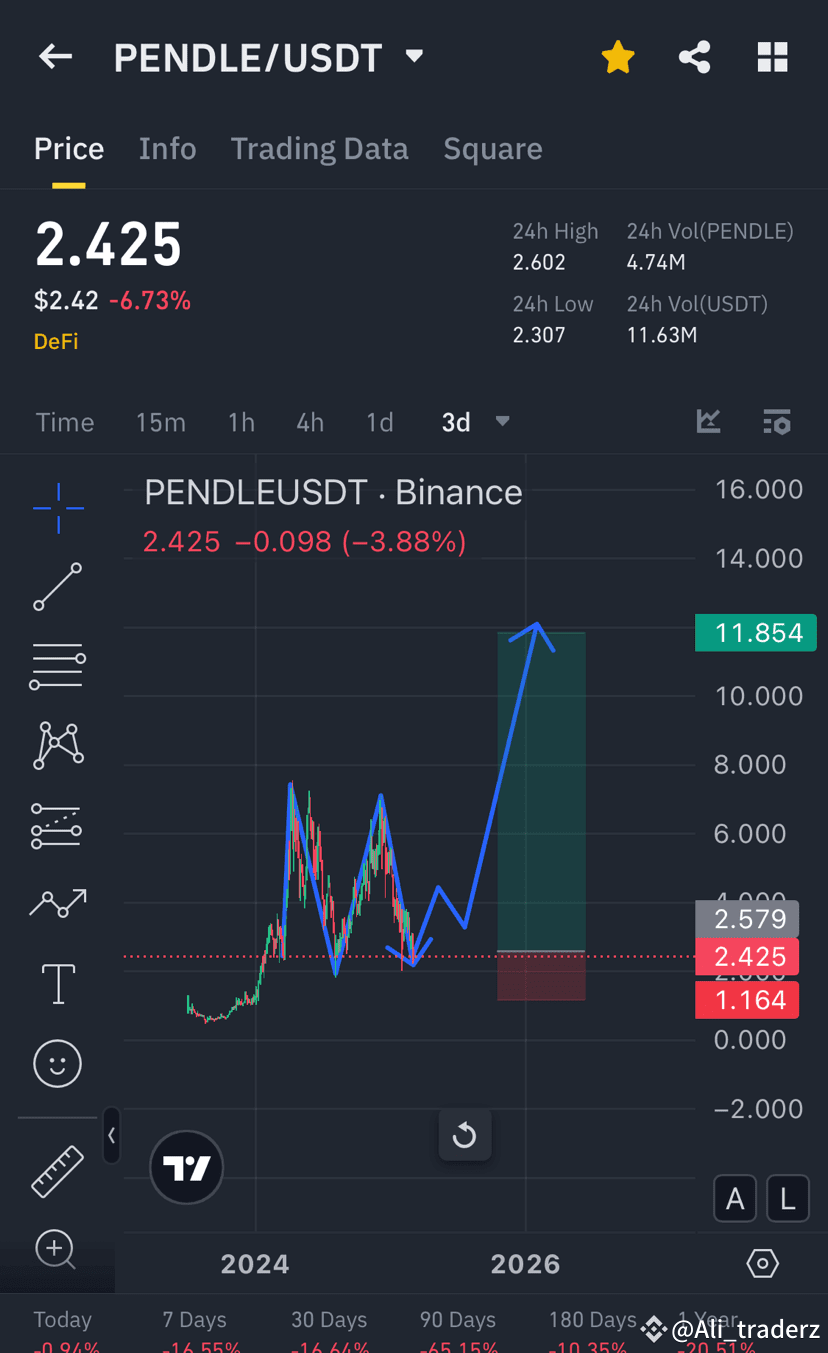Select the ruler measure tool
Viewport: 828px width, 1353px height.
pos(58,1171)
